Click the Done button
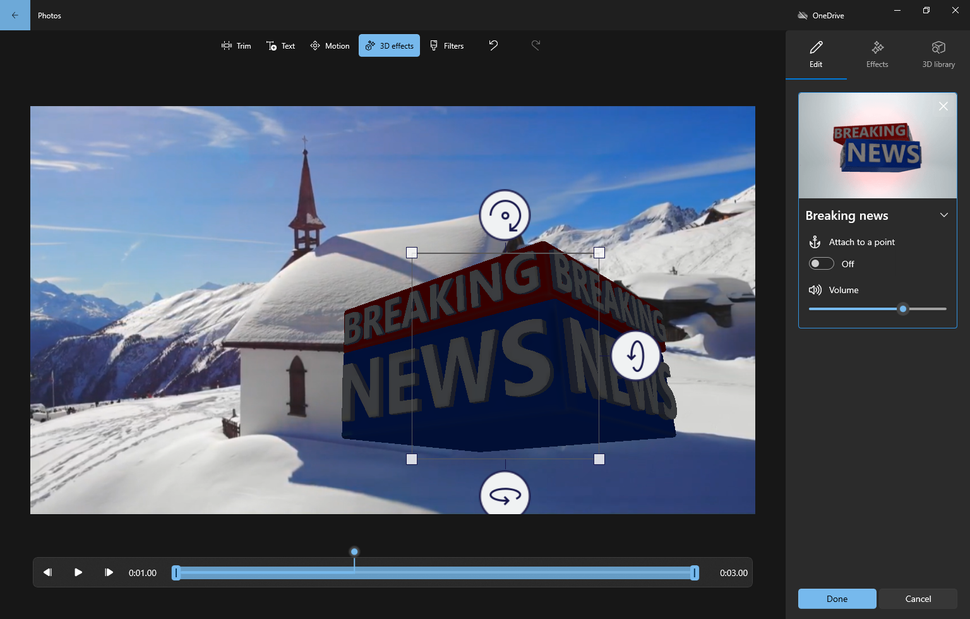The image size is (970, 619). (x=836, y=598)
